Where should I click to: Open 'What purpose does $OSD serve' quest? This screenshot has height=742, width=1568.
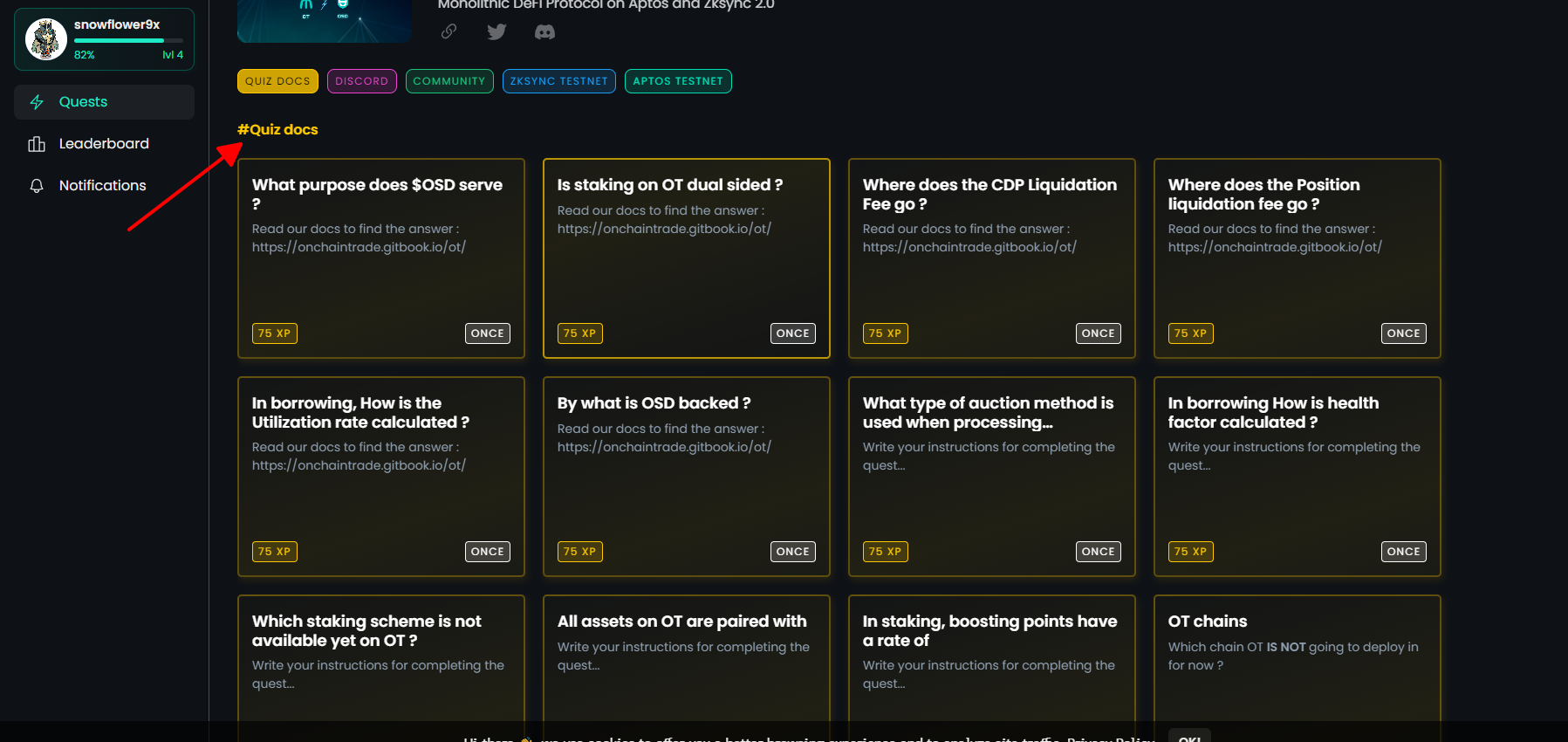[x=381, y=258]
